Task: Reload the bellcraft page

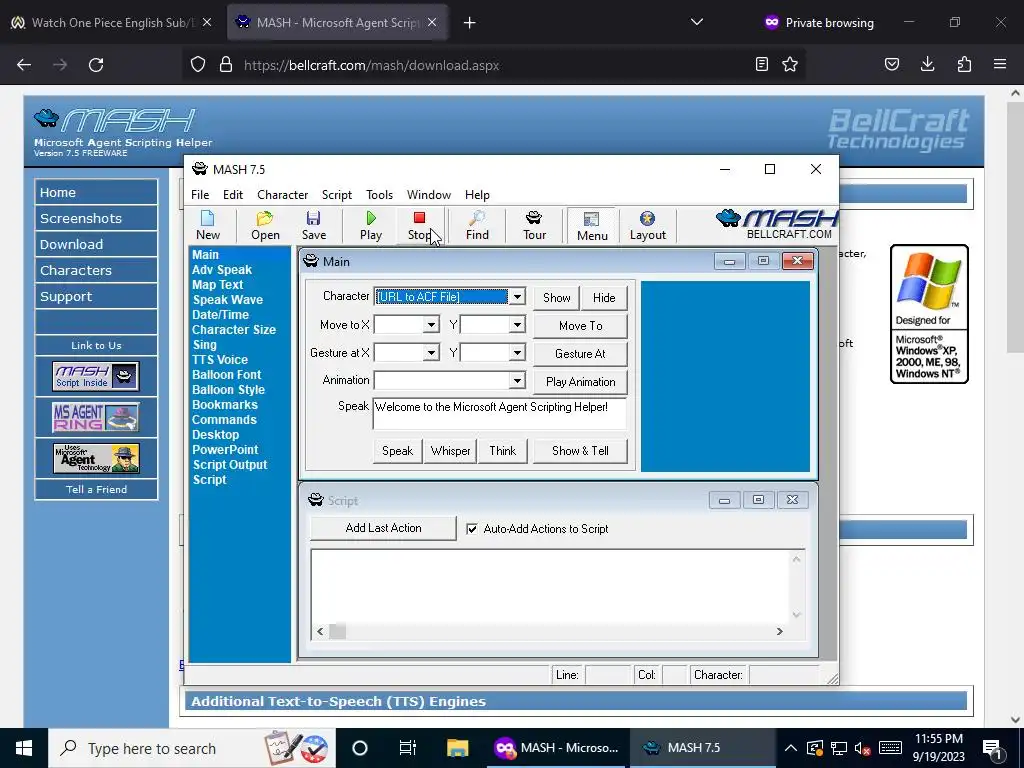Action: tap(96, 65)
